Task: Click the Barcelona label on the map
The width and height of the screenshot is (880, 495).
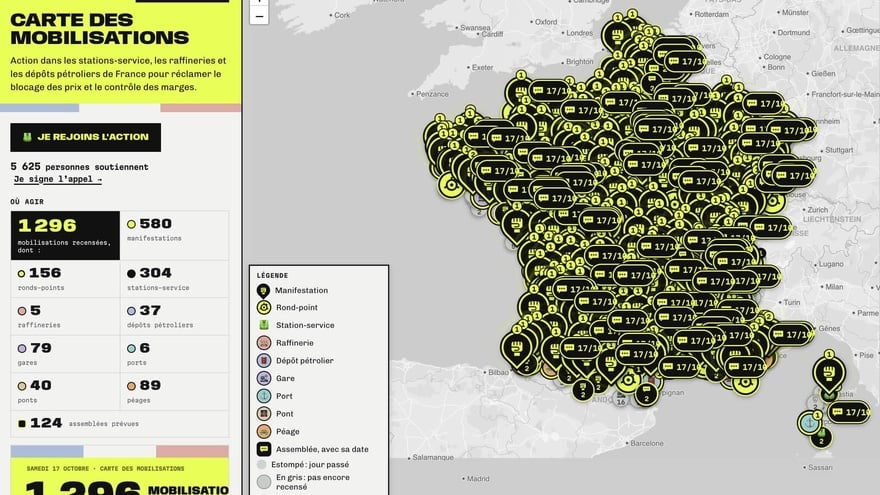Action: point(647,443)
